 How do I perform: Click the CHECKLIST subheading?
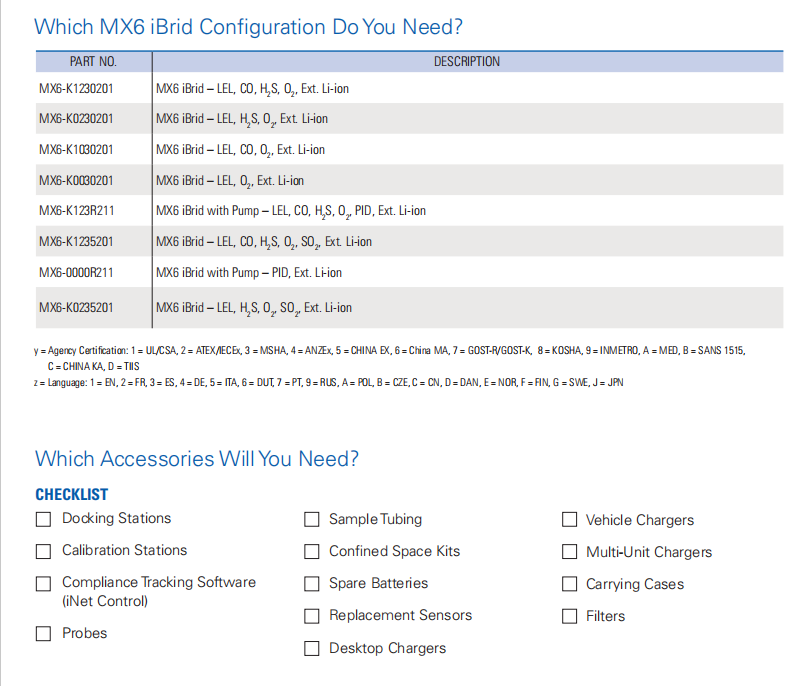point(72,494)
